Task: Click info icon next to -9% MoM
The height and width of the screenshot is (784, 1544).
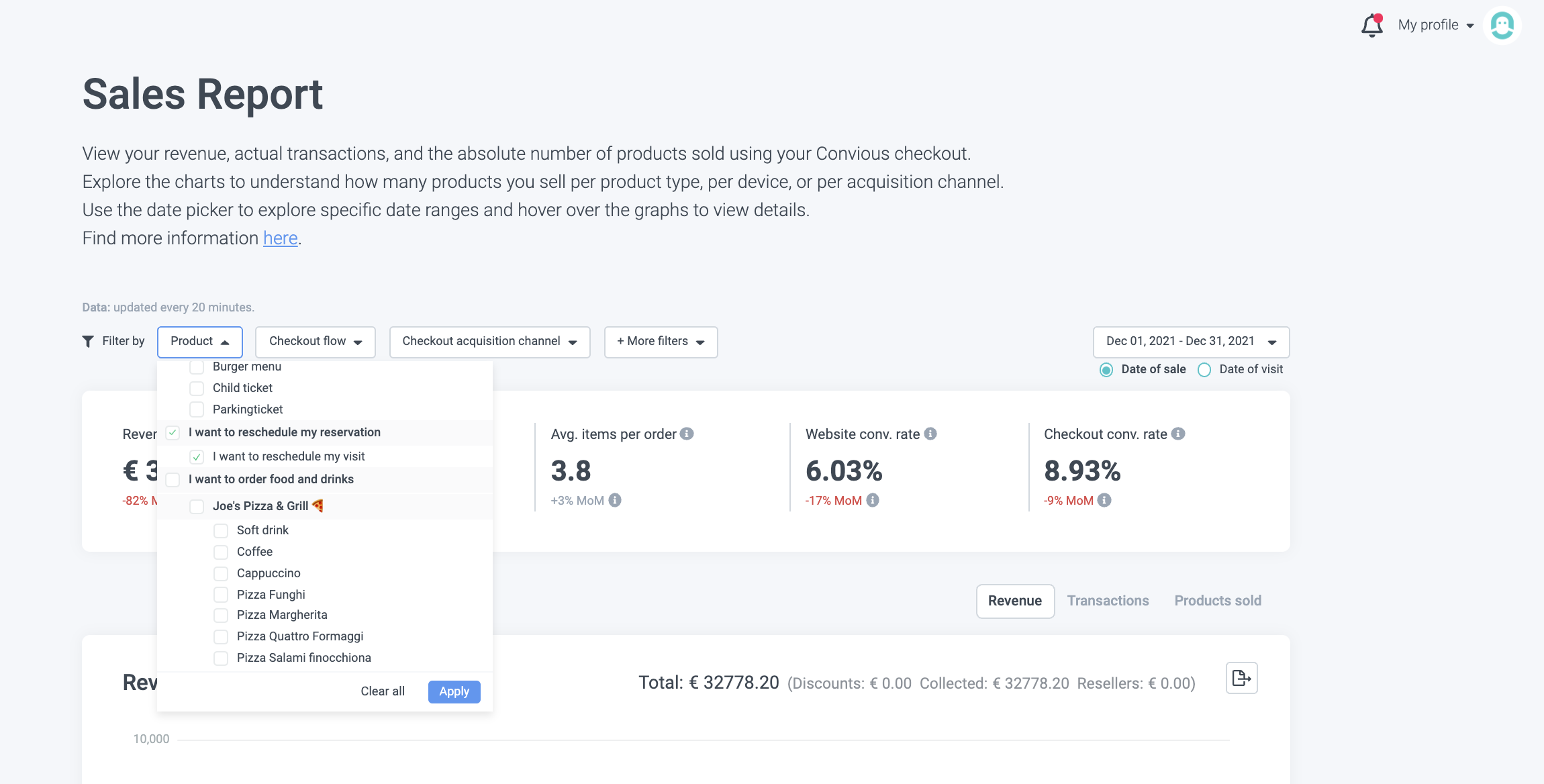Action: coord(1104,500)
